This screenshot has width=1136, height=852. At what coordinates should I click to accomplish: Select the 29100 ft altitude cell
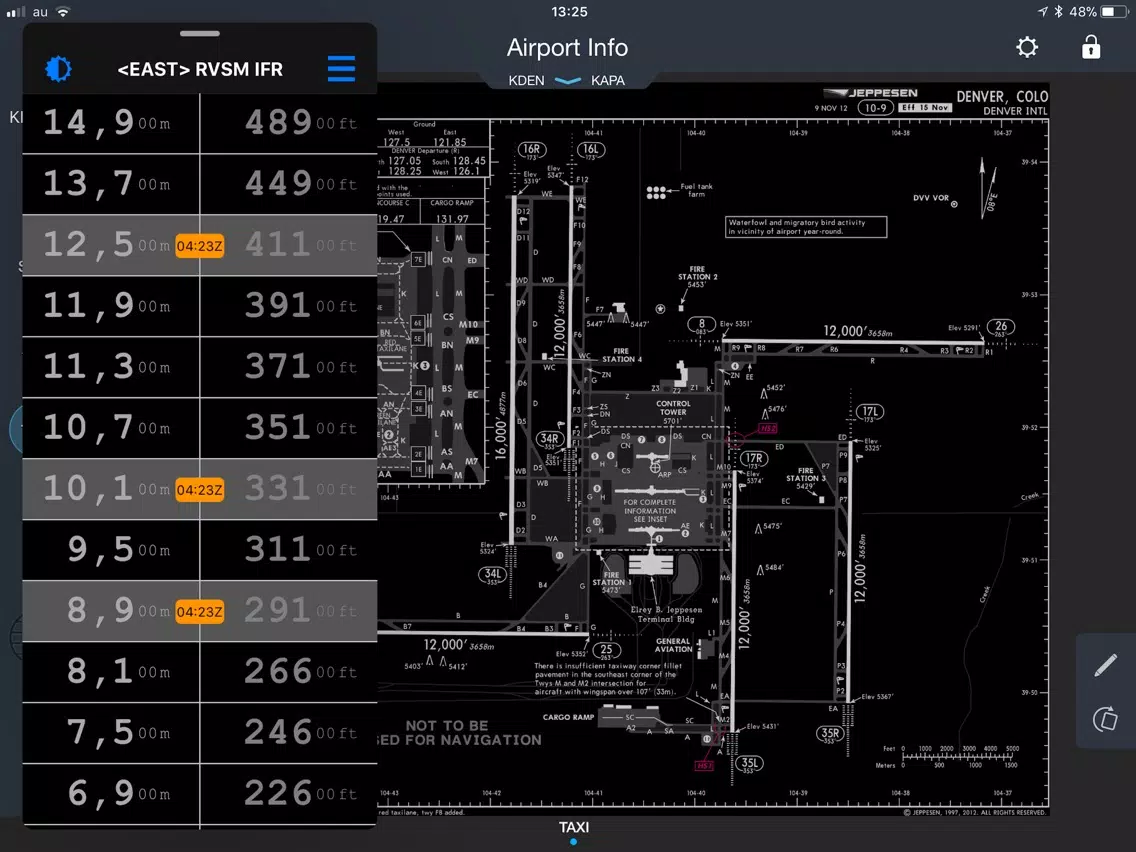point(289,611)
